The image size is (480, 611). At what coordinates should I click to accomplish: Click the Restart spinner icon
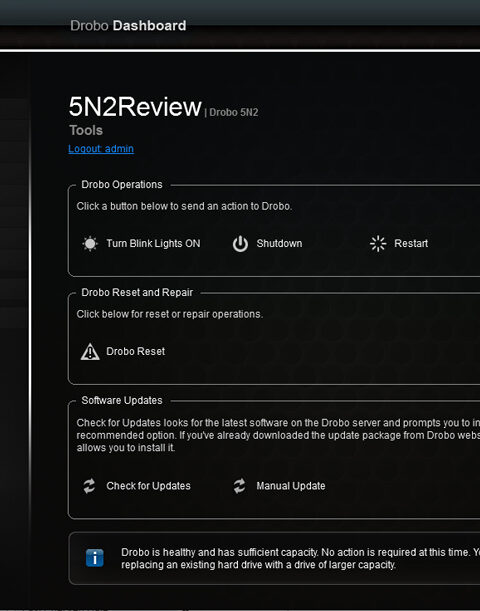point(378,244)
